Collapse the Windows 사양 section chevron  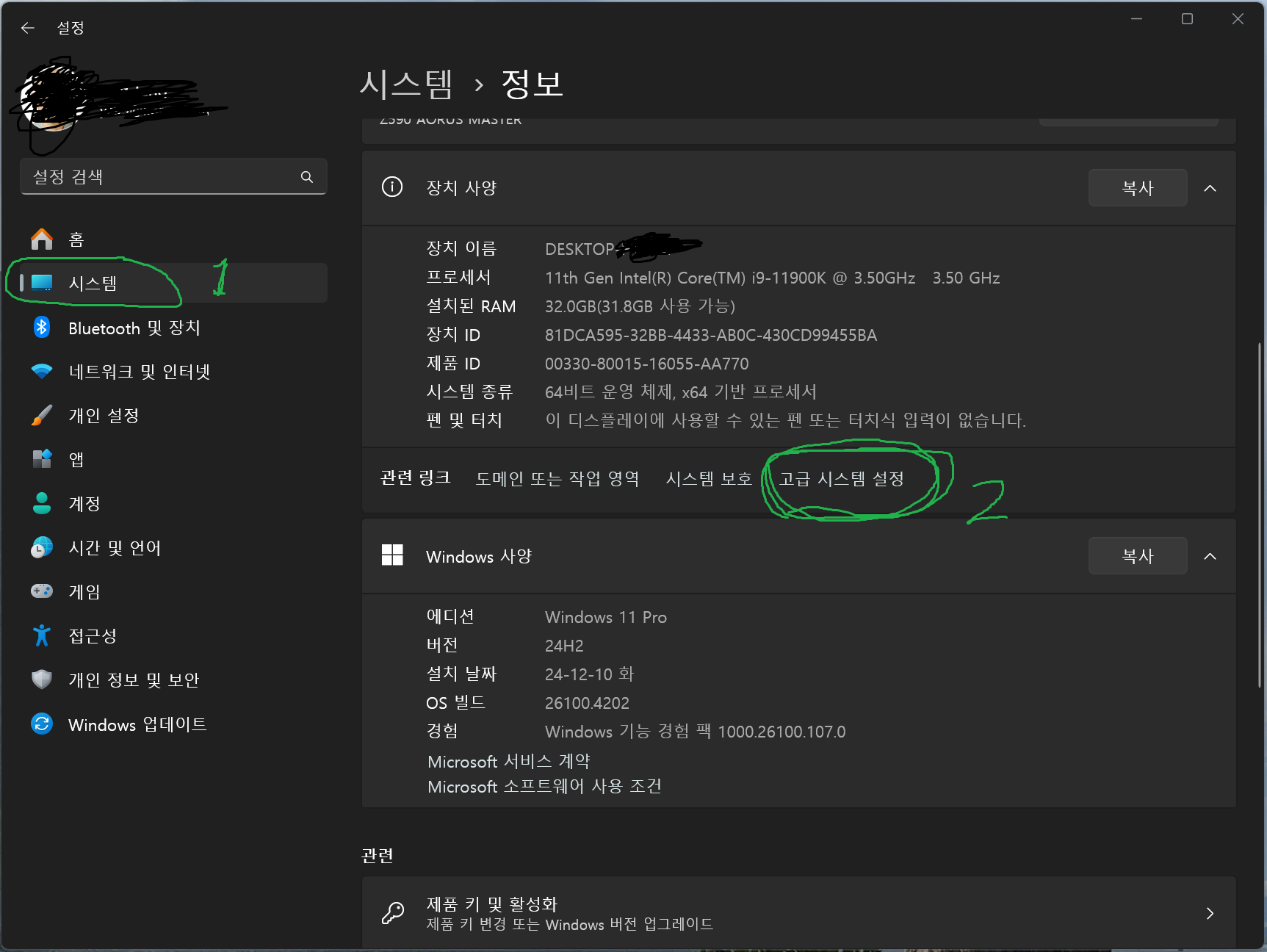pyautogui.click(x=1210, y=556)
